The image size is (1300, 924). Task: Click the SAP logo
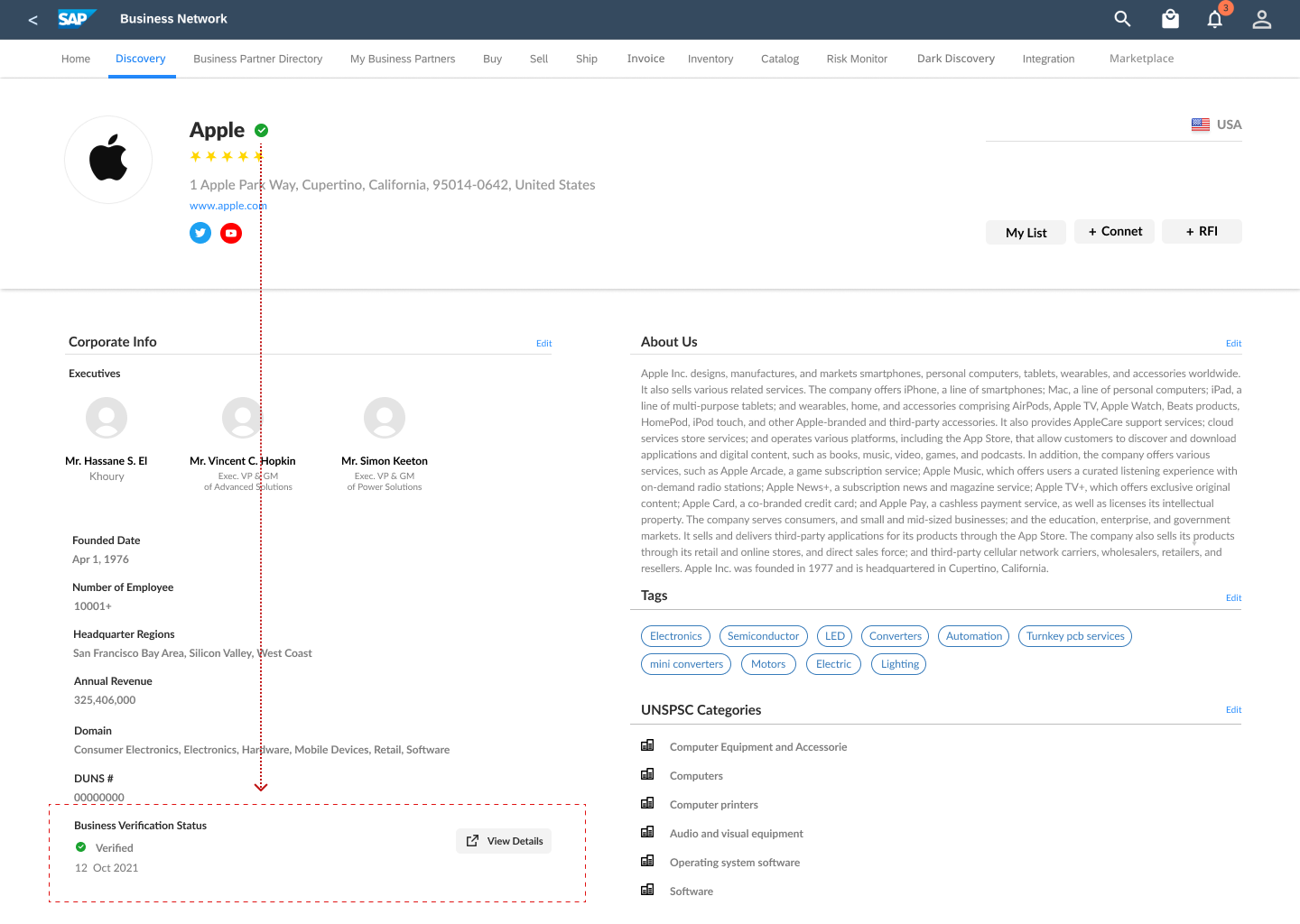[x=77, y=19]
